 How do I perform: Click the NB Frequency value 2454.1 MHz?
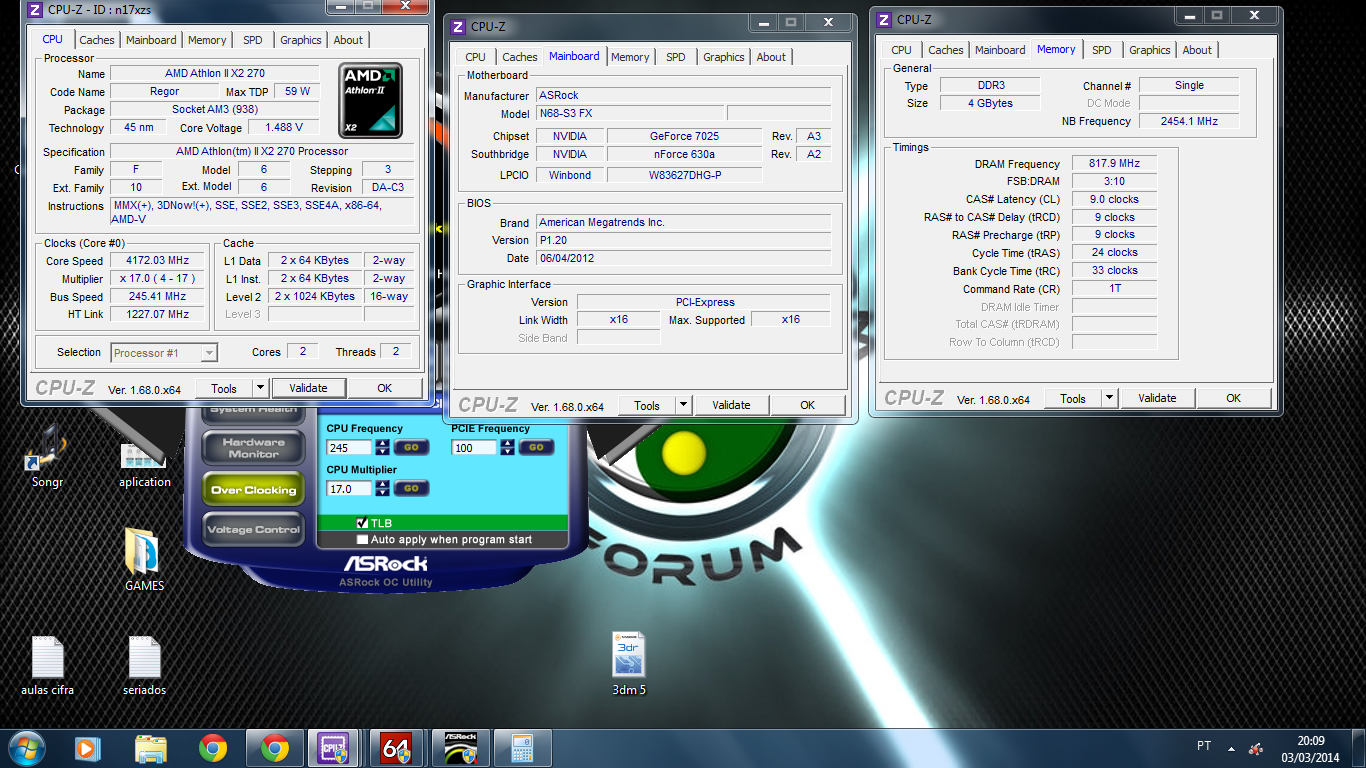1189,121
